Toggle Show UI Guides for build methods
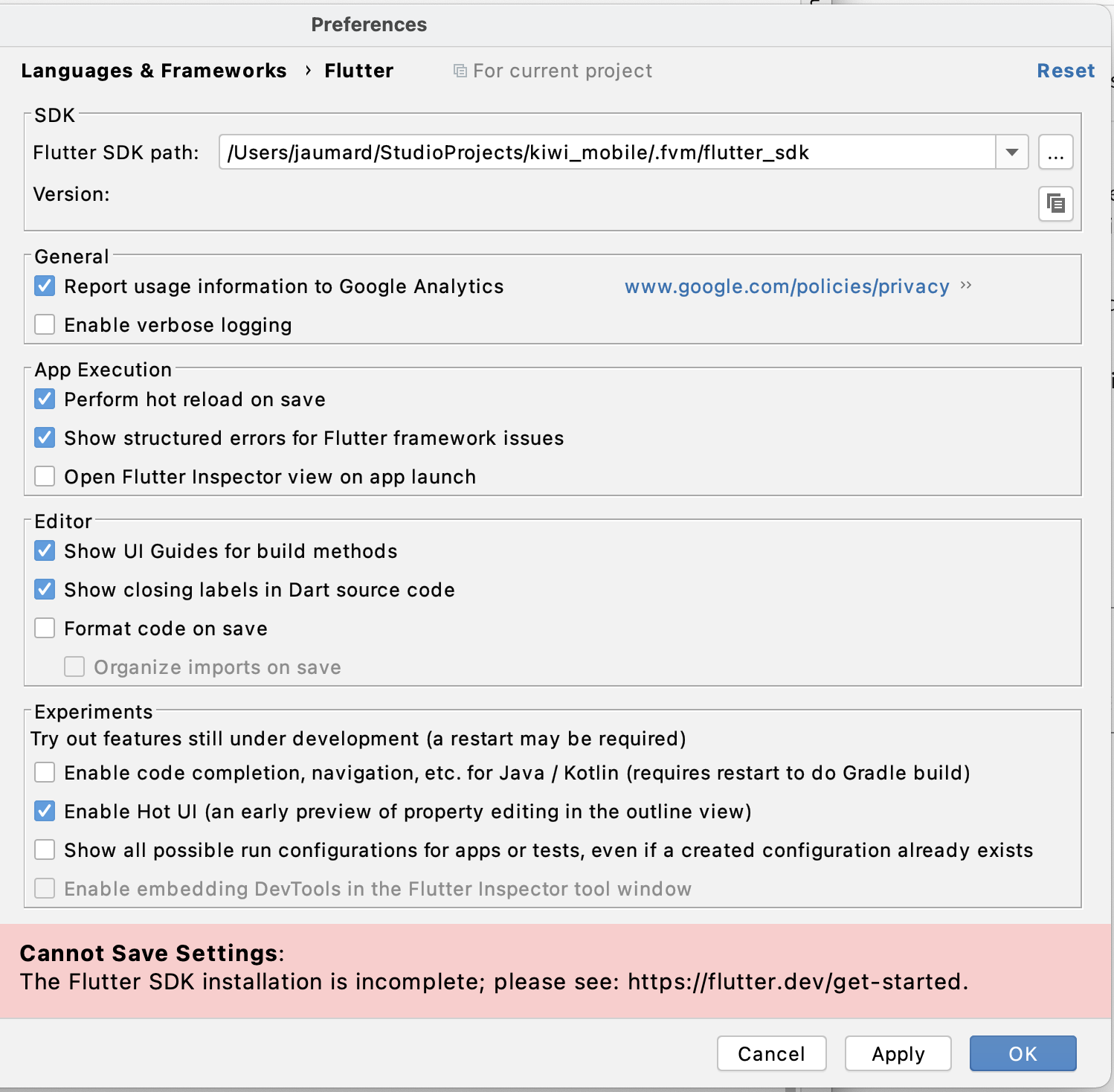 click(44, 550)
